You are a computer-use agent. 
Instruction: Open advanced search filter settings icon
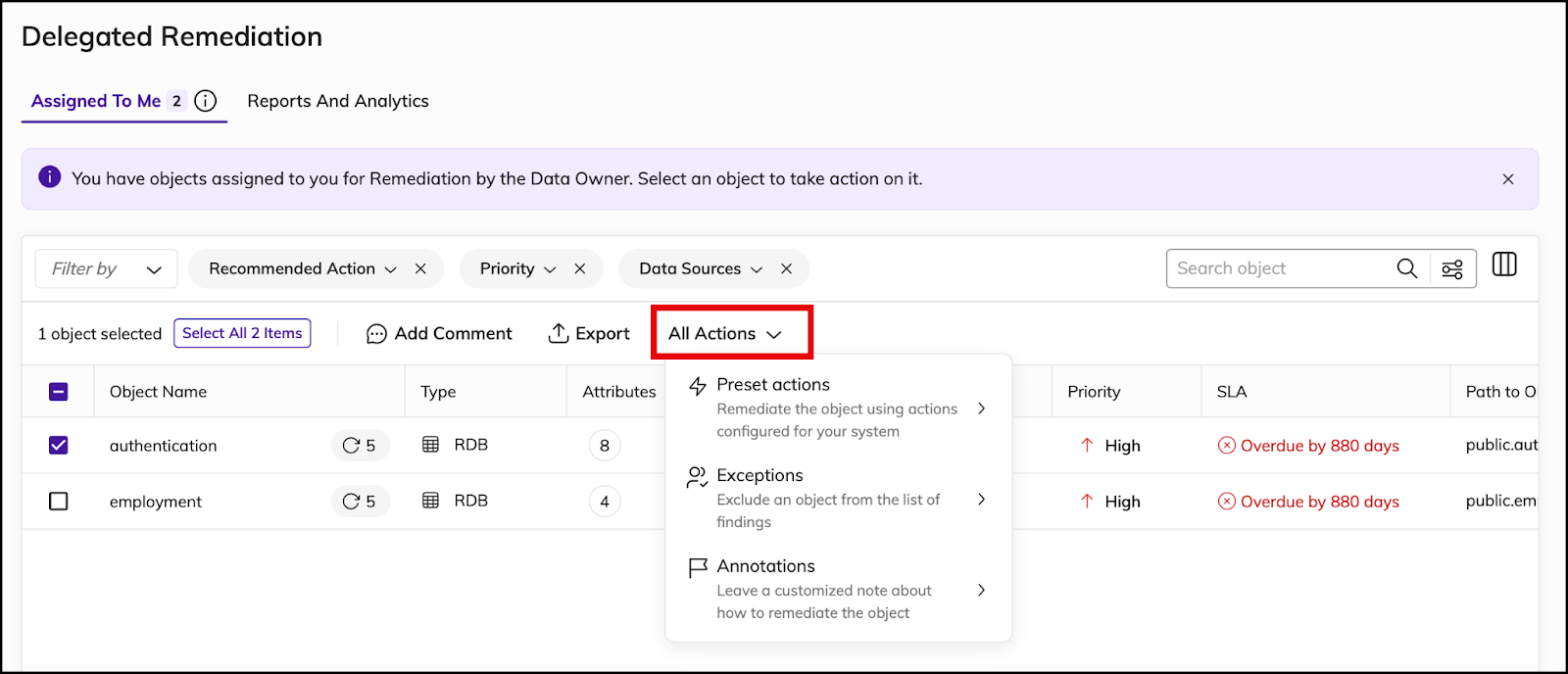1452,268
